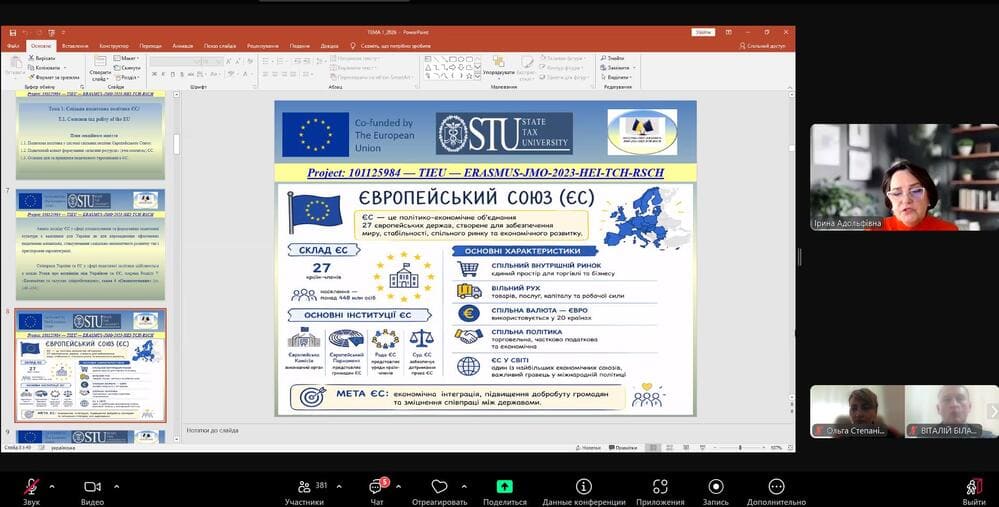Click the Знайти find command
999x507 pixels.
[612, 58]
